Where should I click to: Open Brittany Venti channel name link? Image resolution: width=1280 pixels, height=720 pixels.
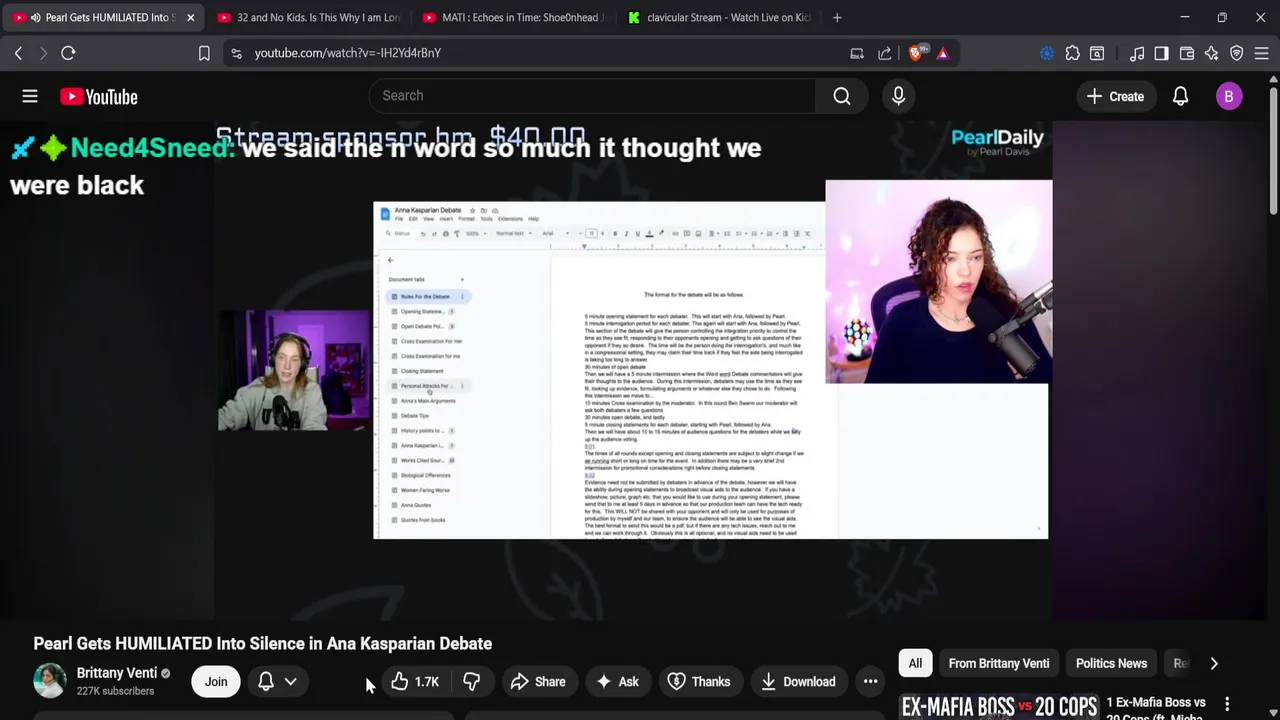116,673
